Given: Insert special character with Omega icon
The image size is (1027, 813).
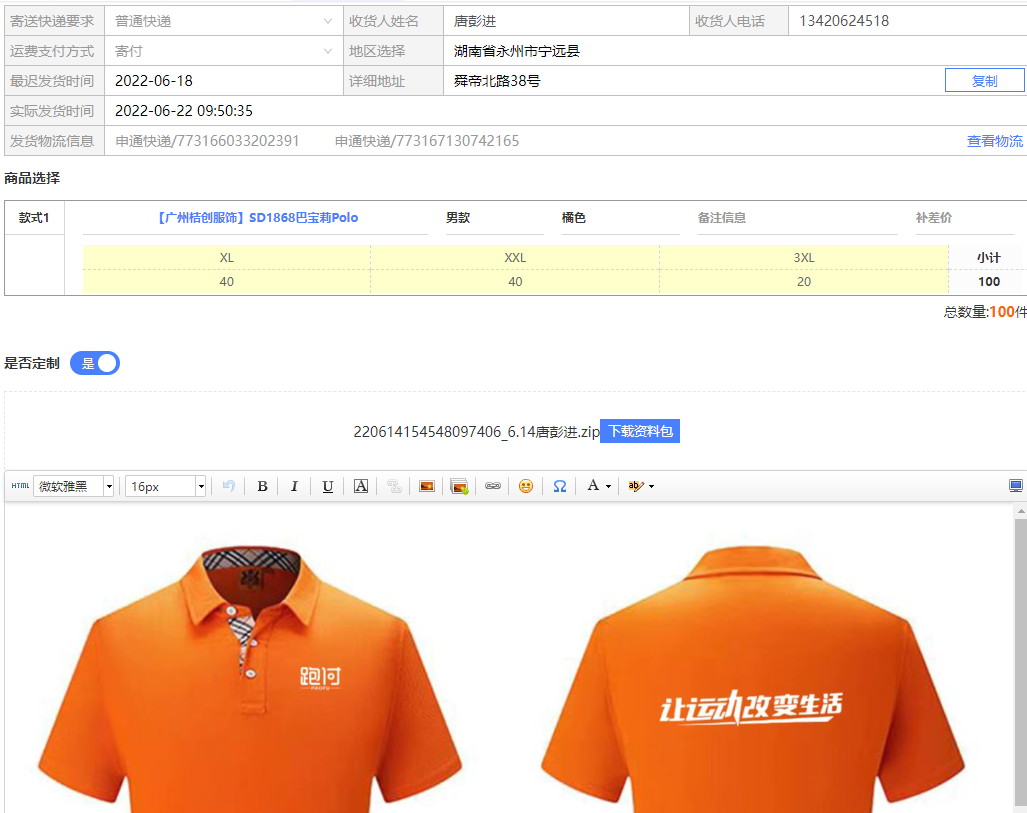Looking at the screenshot, I should pyautogui.click(x=559, y=486).
